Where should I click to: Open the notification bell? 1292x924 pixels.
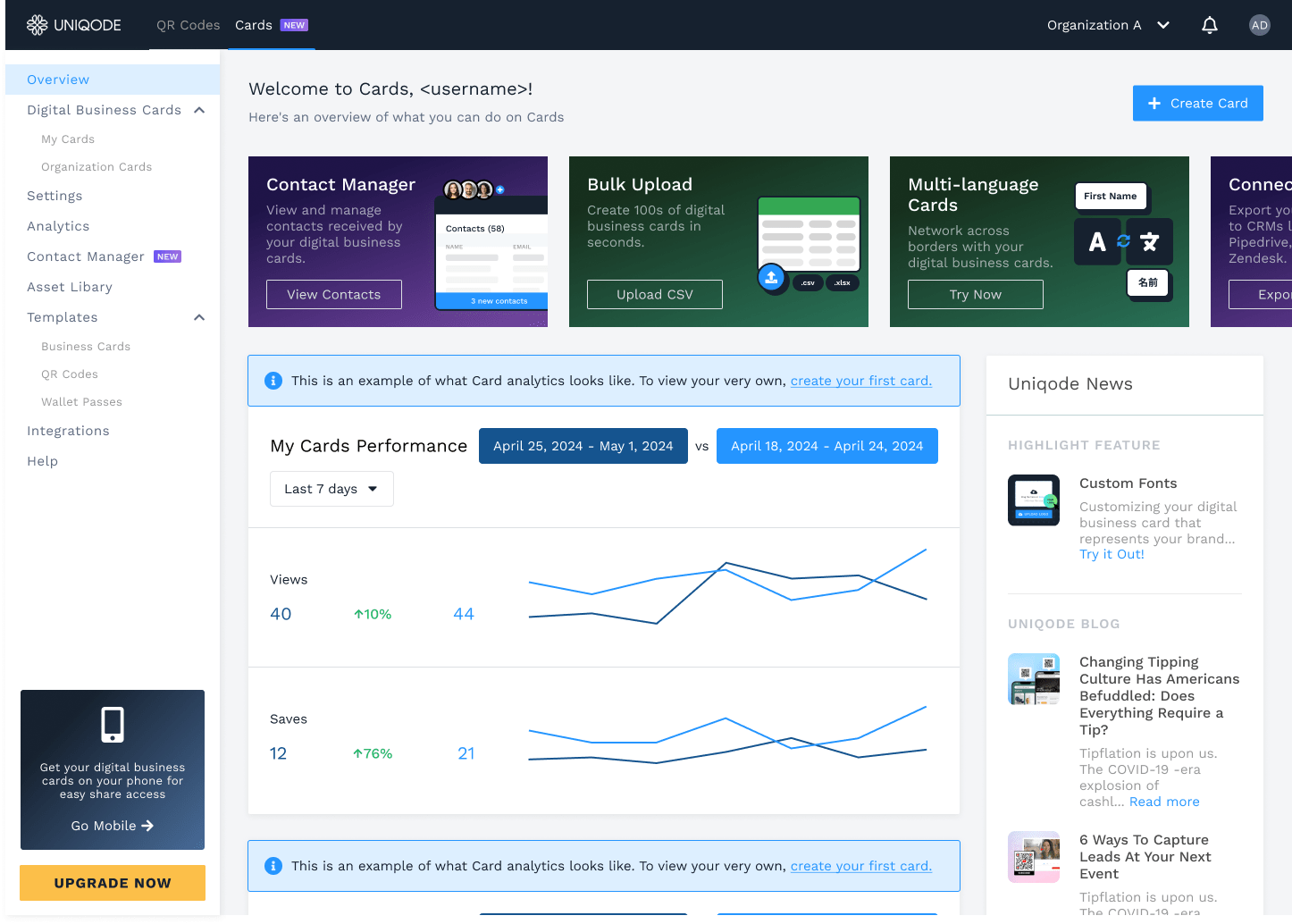coord(1210,25)
